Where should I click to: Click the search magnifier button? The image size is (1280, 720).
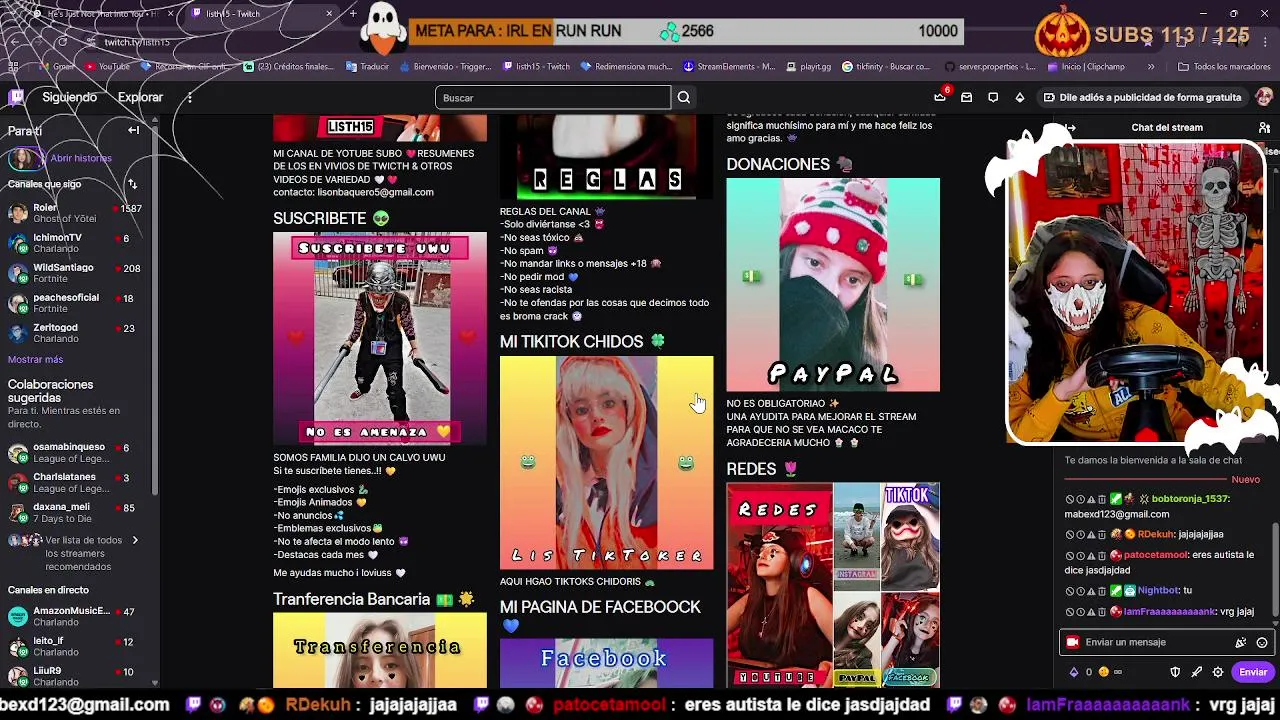[x=684, y=97]
